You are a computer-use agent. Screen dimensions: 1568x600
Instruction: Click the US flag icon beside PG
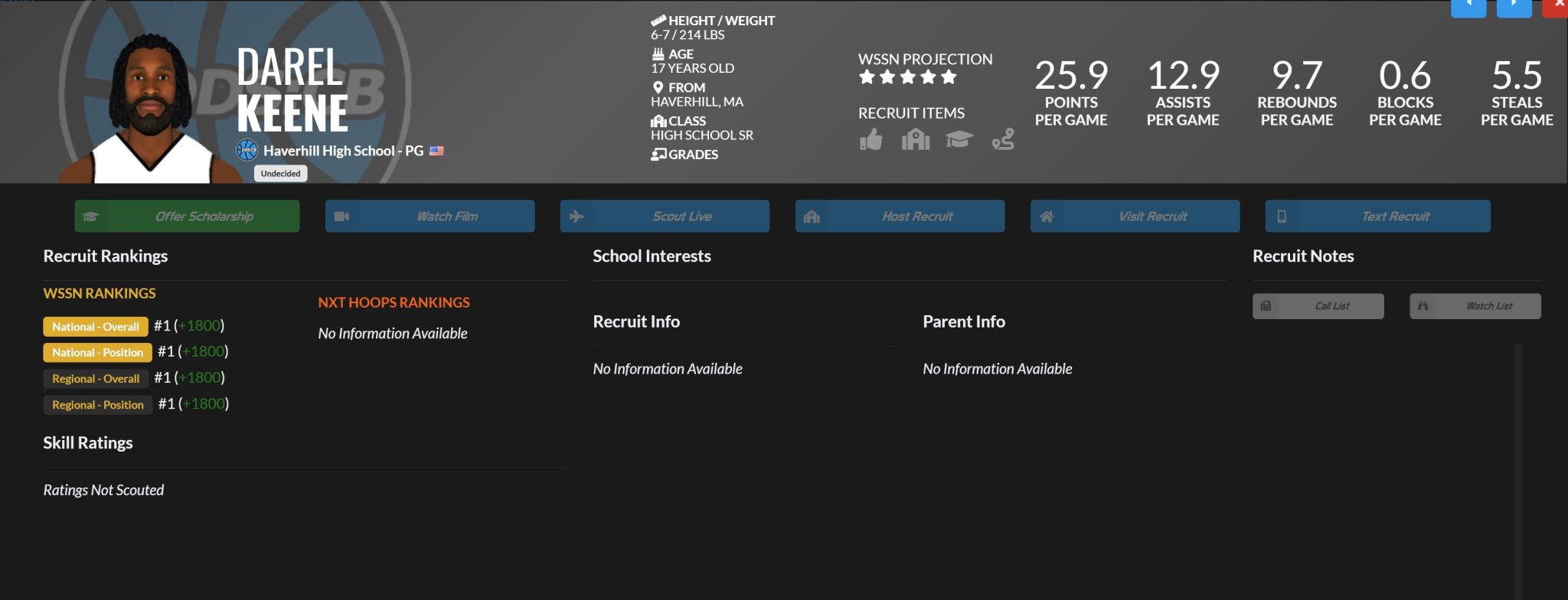[x=436, y=152]
